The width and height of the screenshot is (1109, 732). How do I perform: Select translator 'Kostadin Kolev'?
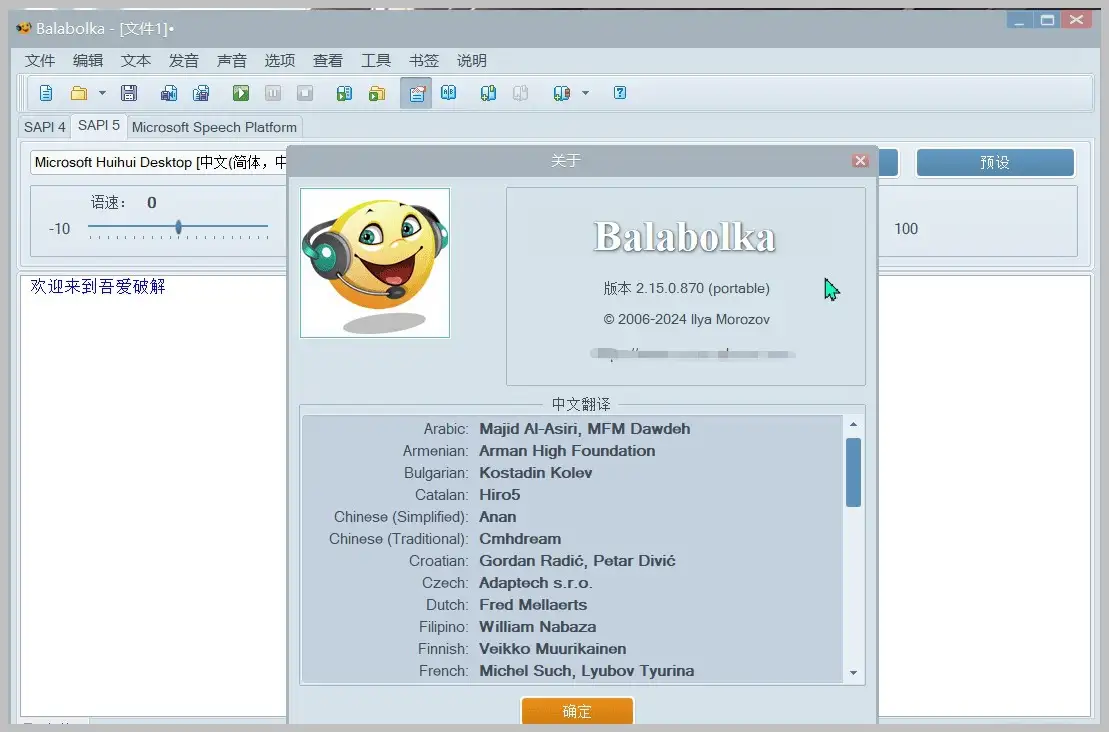click(535, 472)
